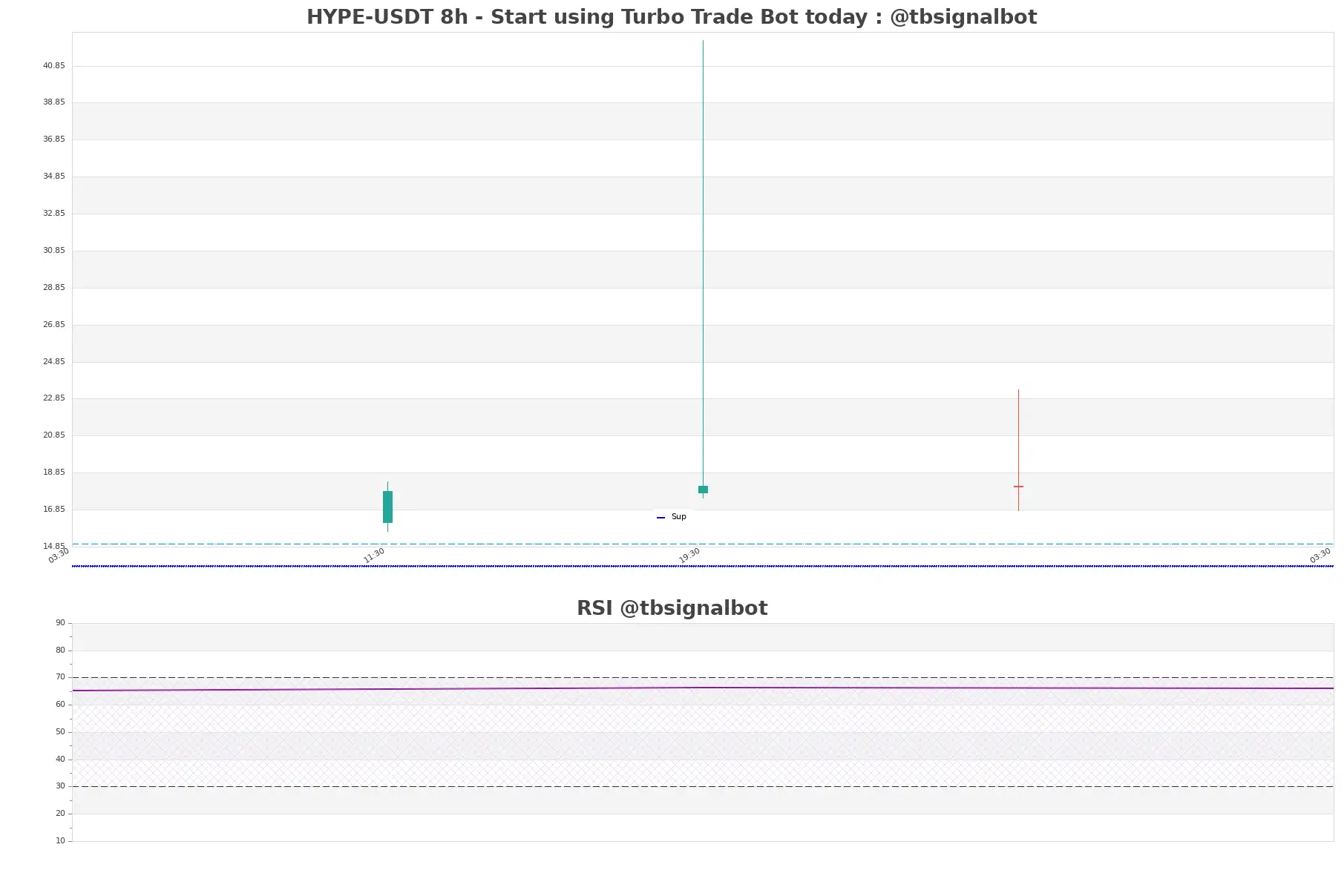This screenshot has height=896, width=1344.
Task: Click the 34.85 price axis label
Action: 53,177
